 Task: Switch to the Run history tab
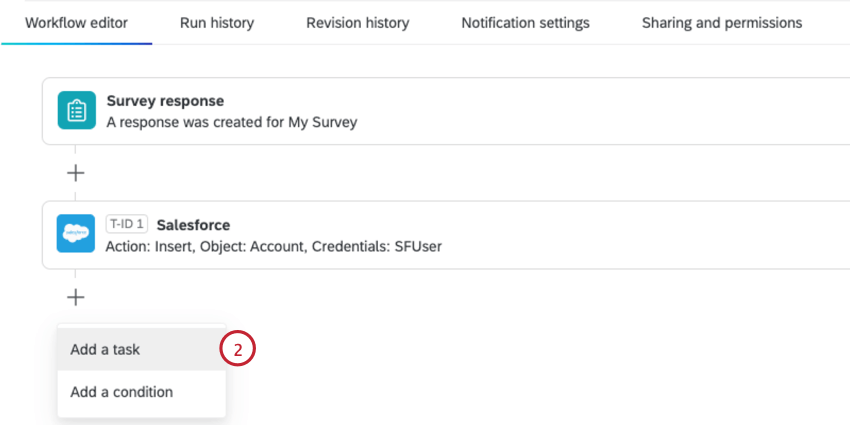click(x=217, y=22)
